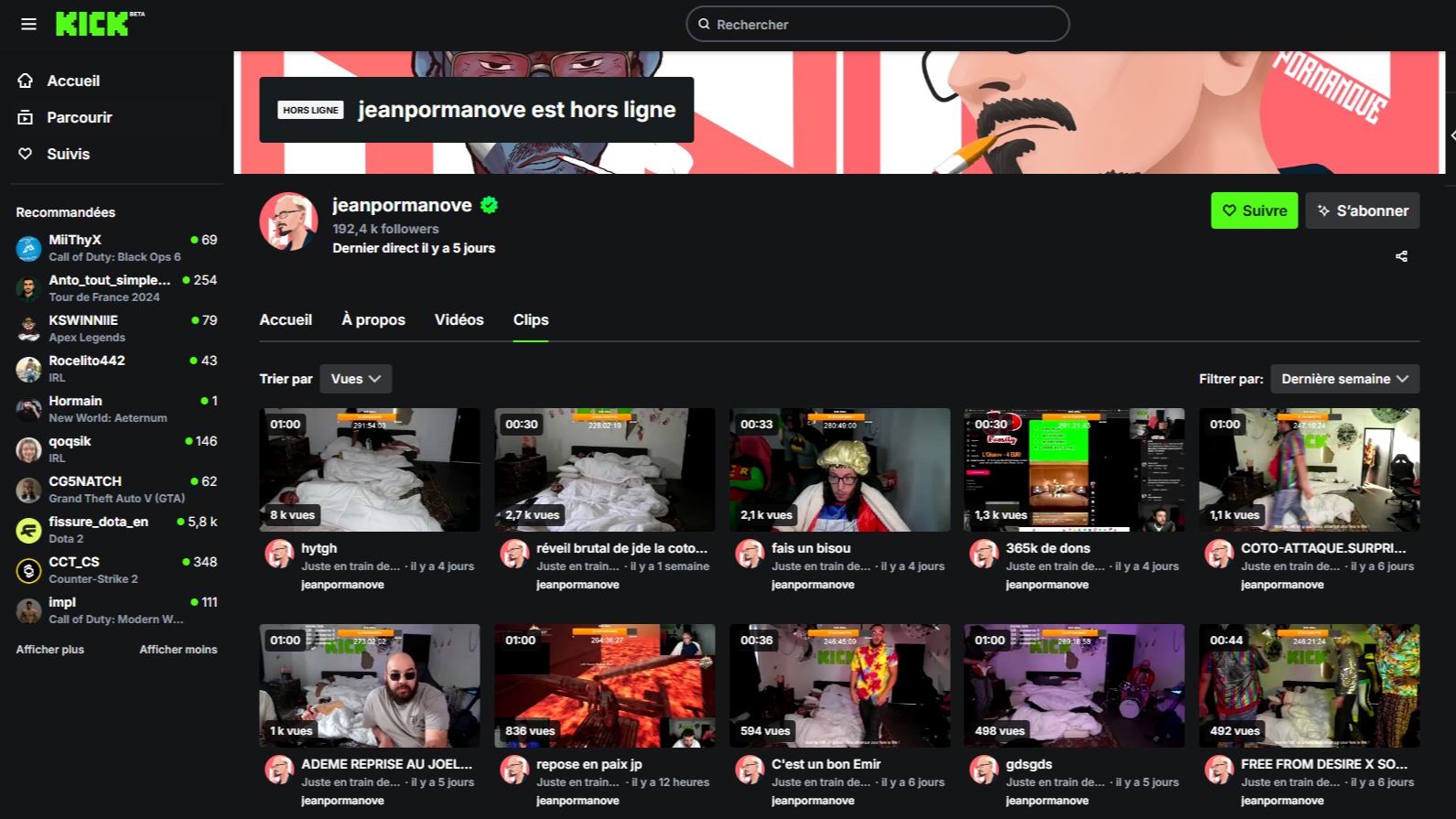The image size is (1456, 819).
Task: Click 'Tour de France 2024' category text
Action: coord(104,297)
